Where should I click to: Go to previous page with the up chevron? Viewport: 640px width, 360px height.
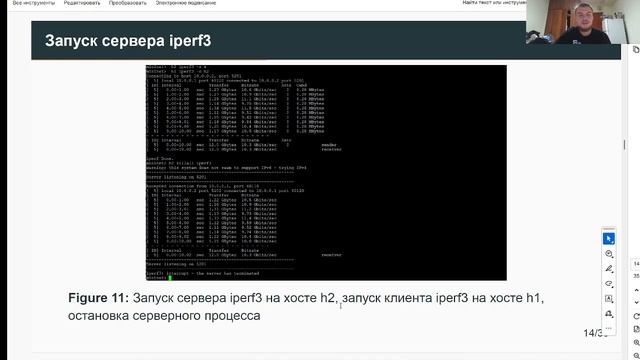pyautogui.click(x=636, y=290)
